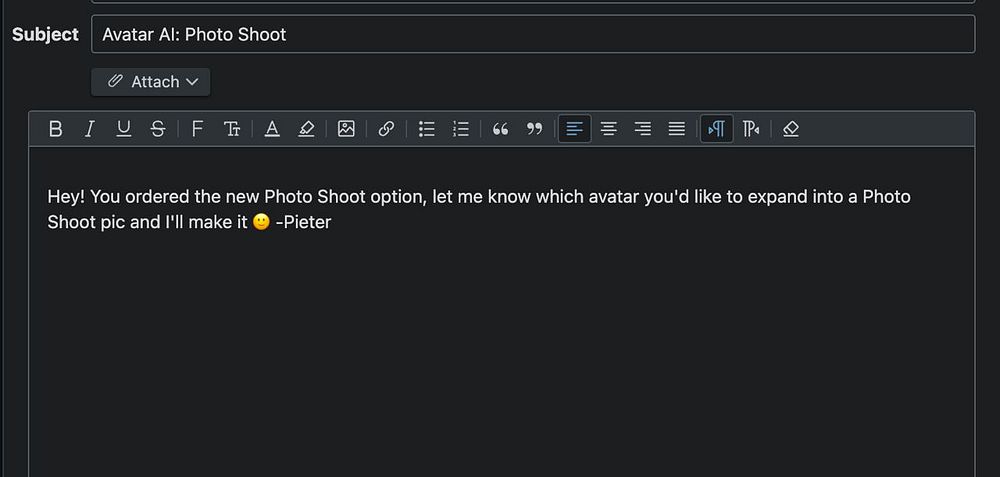Remove formatting with eraser icon
This screenshot has height=477, width=1000.
pyautogui.click(x=791, y=129)
